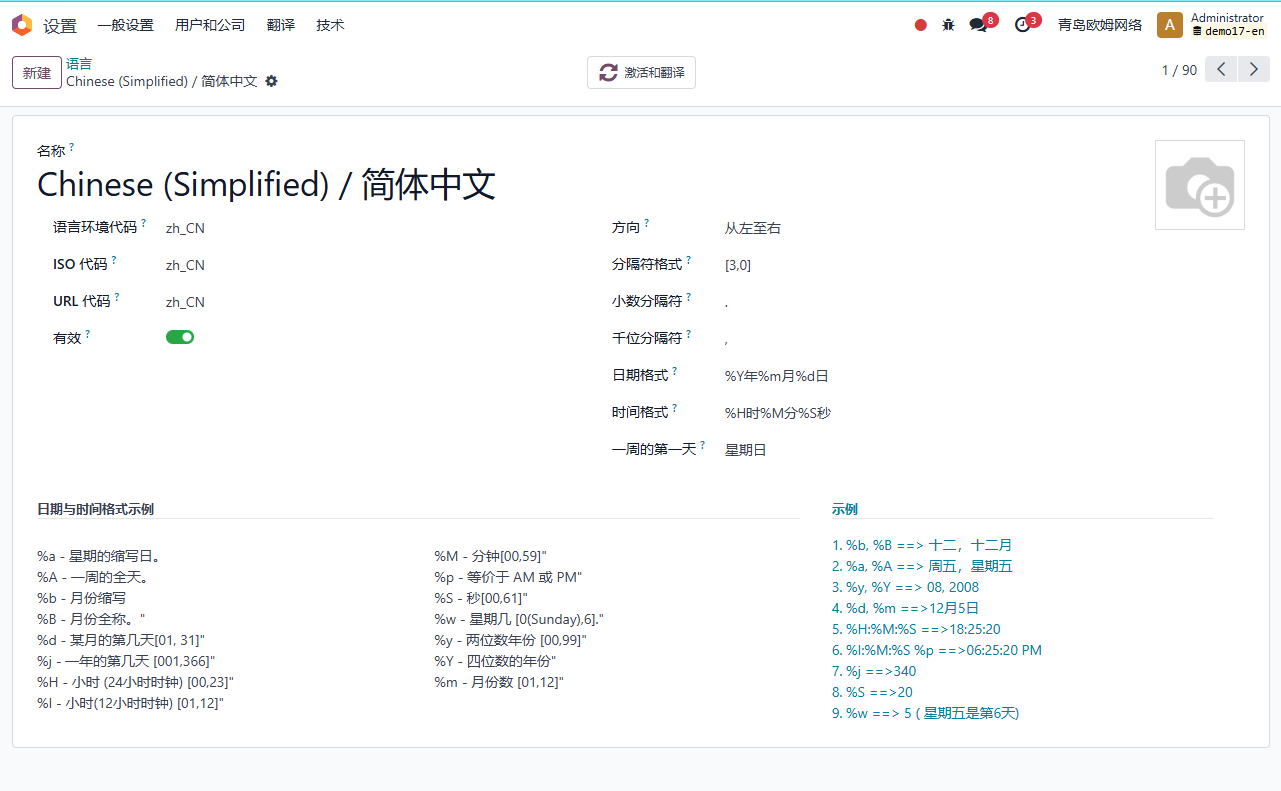Click the text %a - 星期的缩写日。
The image size is (1281, 791).
[99, 556]
